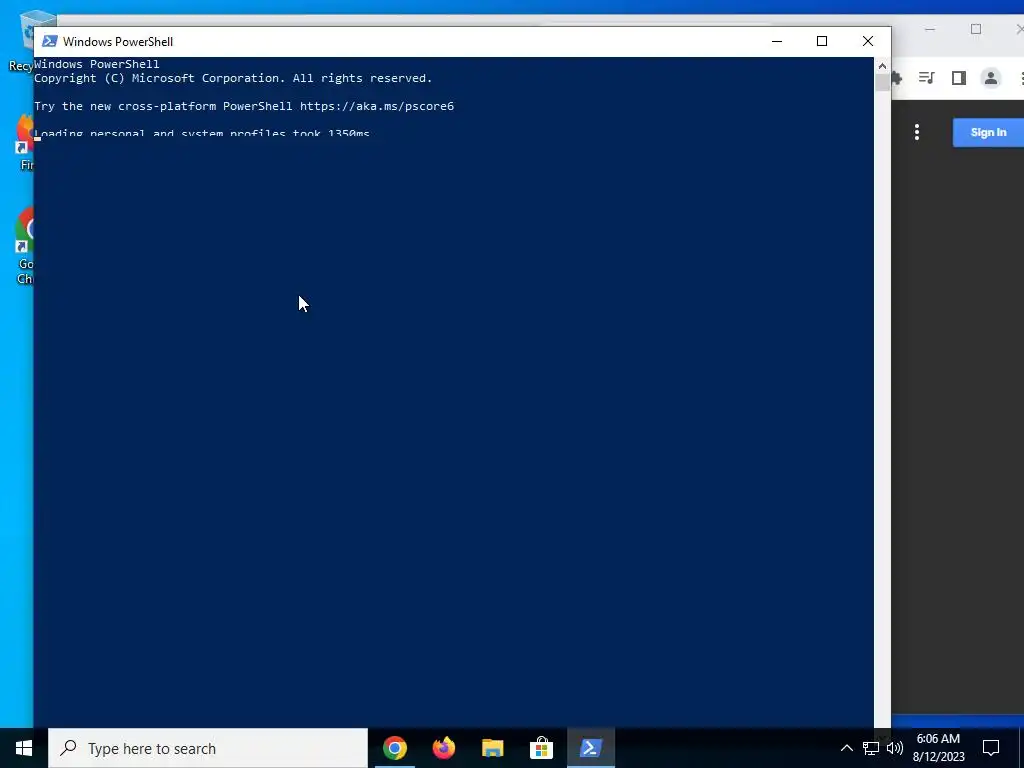Open the network status tray icon

click(871, 748)
